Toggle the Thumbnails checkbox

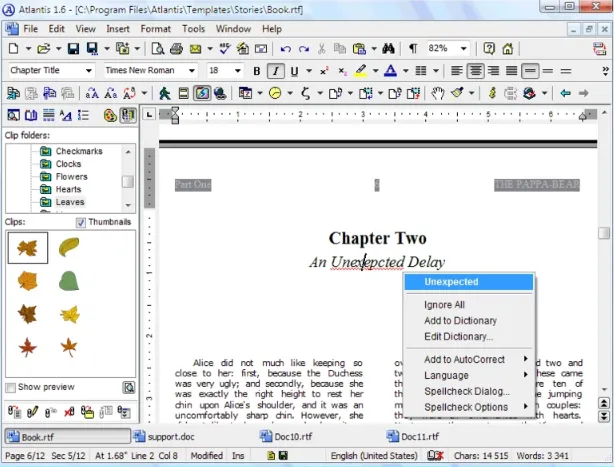coord(80,222)
